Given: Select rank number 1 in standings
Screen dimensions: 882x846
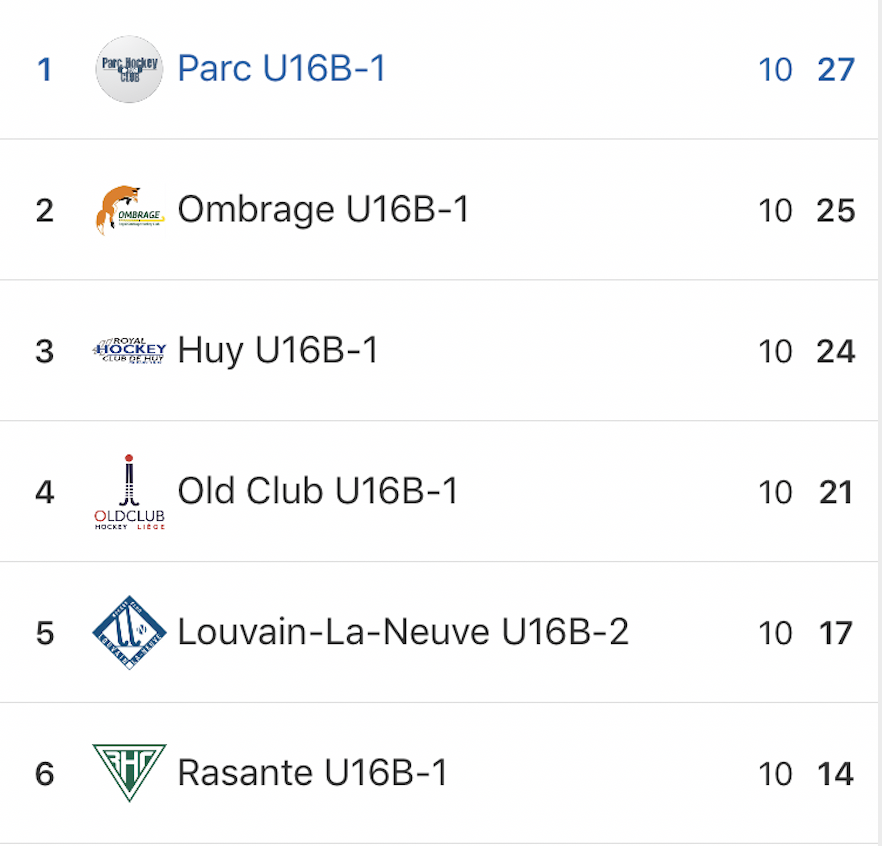Looking at the screenshot, I should pos(44,70).
